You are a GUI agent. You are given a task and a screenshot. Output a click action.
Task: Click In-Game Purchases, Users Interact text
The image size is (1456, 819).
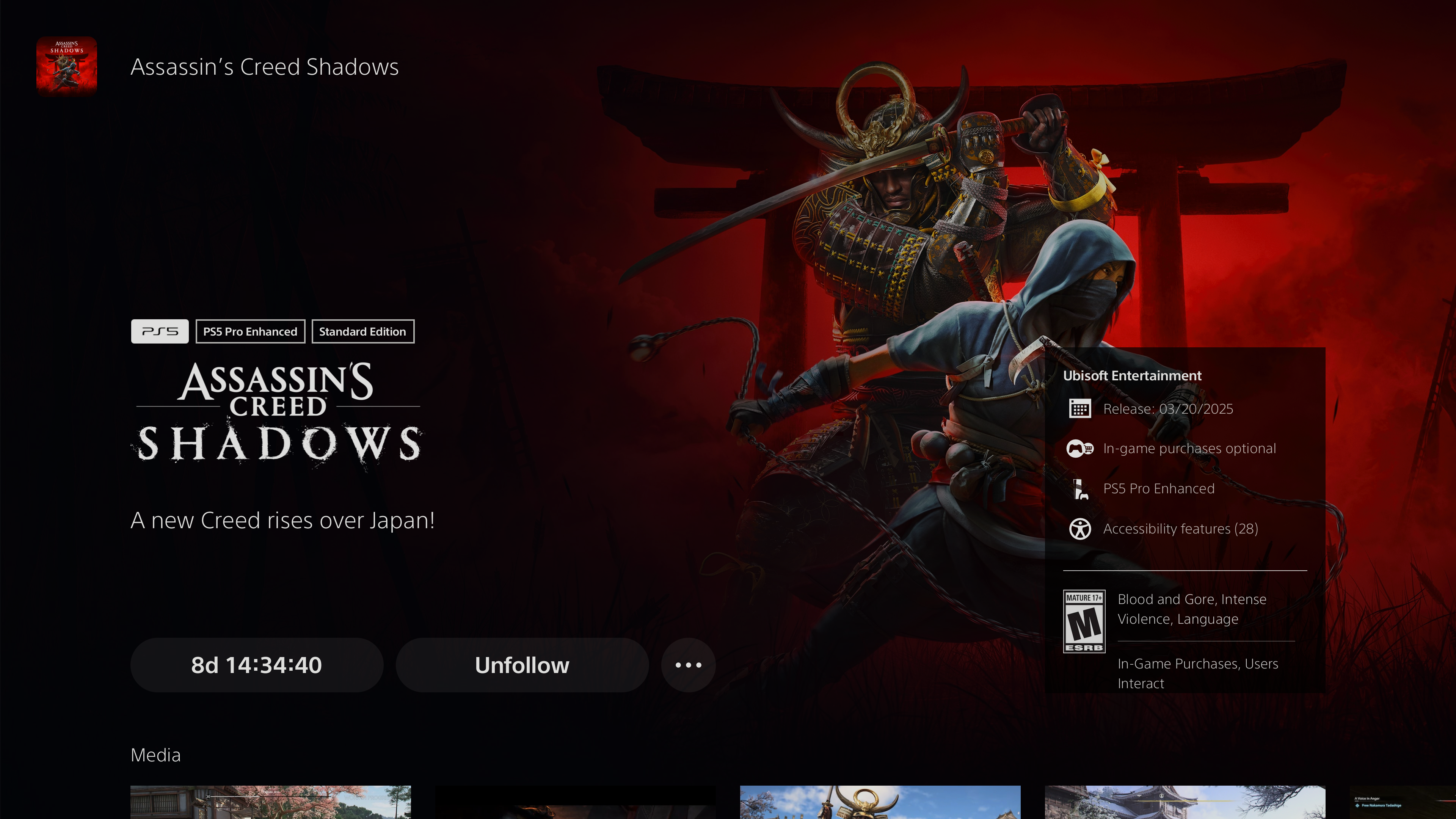tap(1198, 674)
